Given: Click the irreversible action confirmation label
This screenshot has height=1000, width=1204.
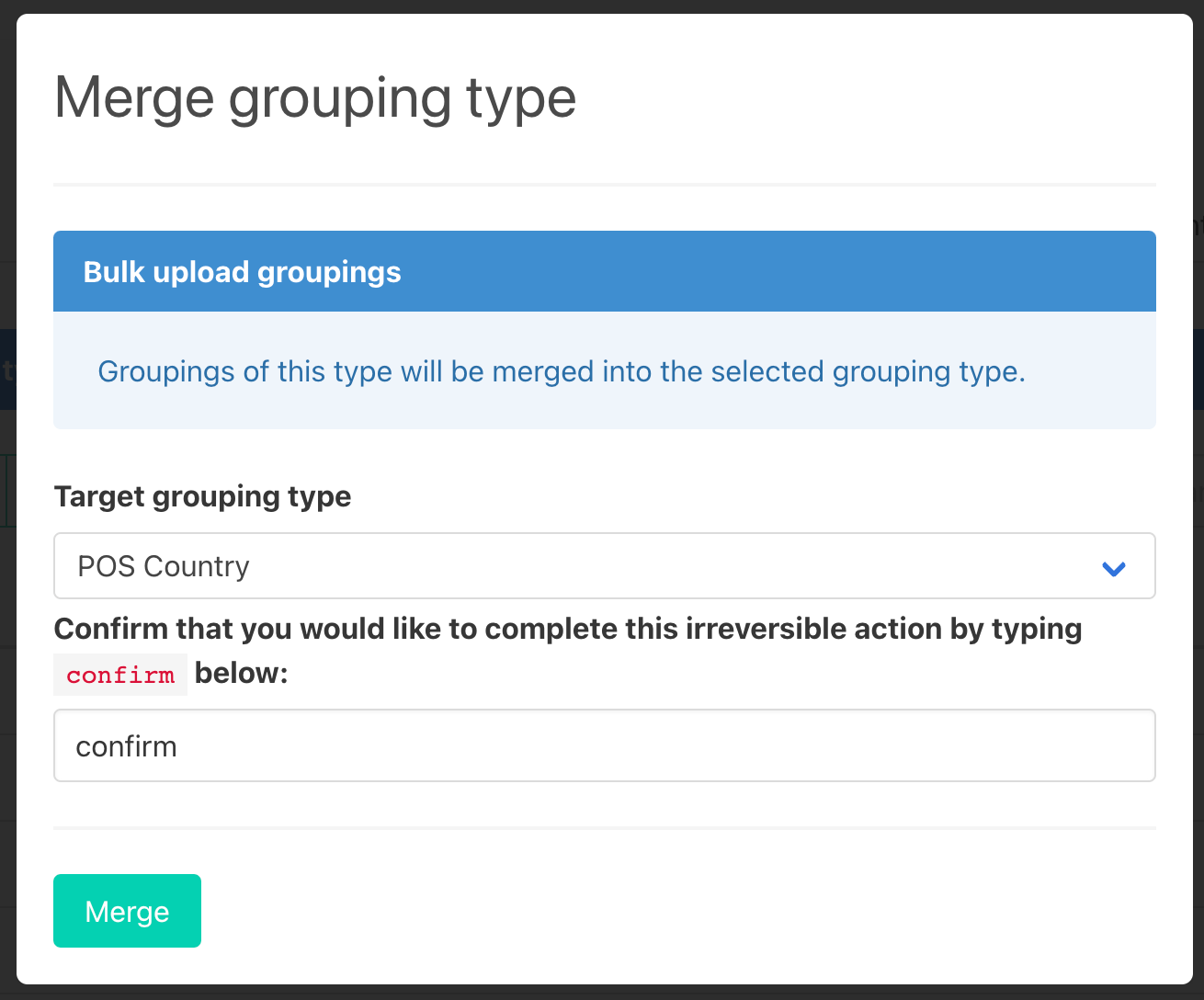Looking at the screenshot, I should pos(567,629).
